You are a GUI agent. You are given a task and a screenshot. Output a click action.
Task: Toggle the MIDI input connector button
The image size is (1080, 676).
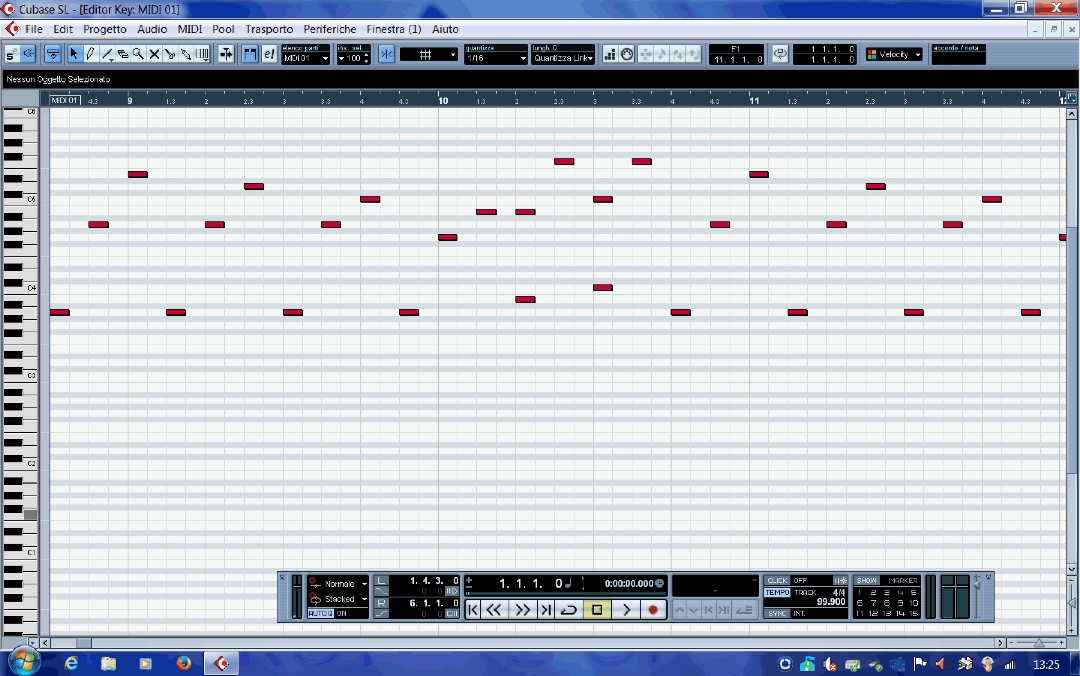tap(627, 54)
